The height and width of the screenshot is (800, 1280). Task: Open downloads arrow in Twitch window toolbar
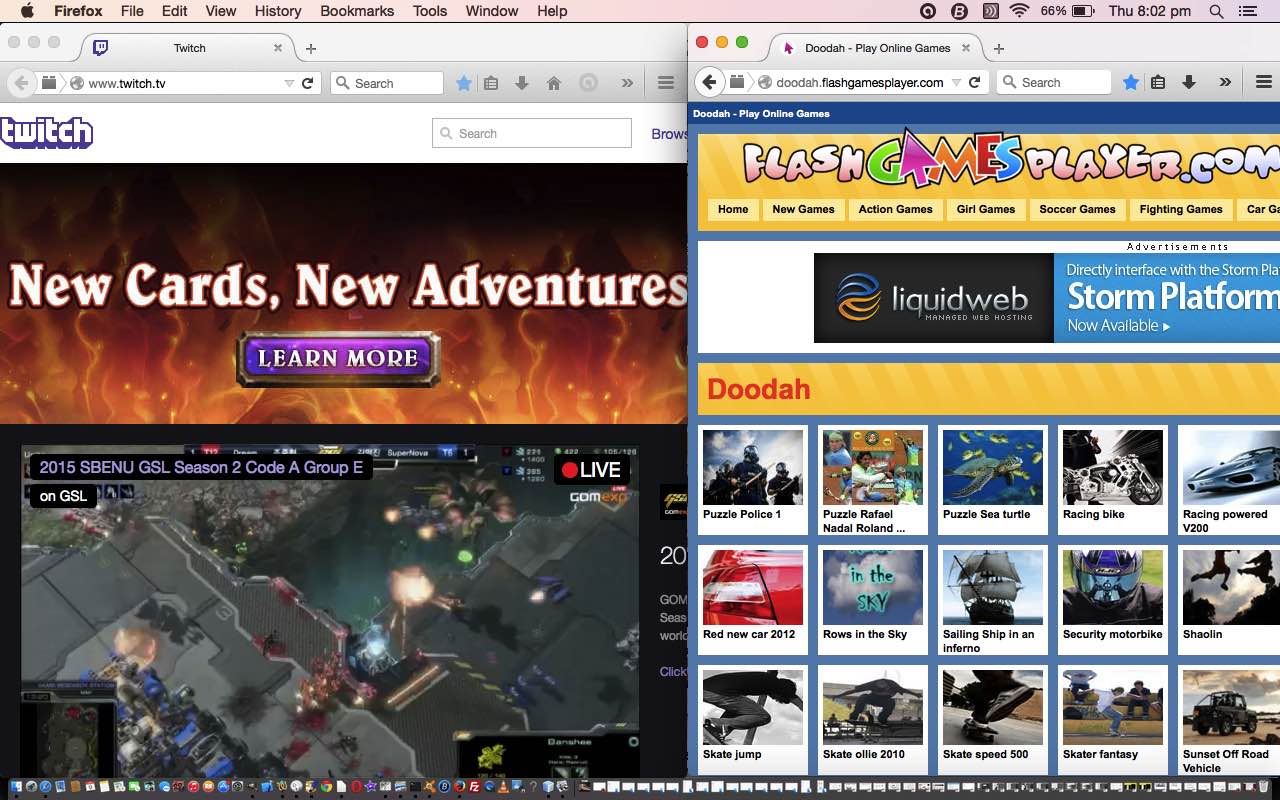click(x=522, y=83)
